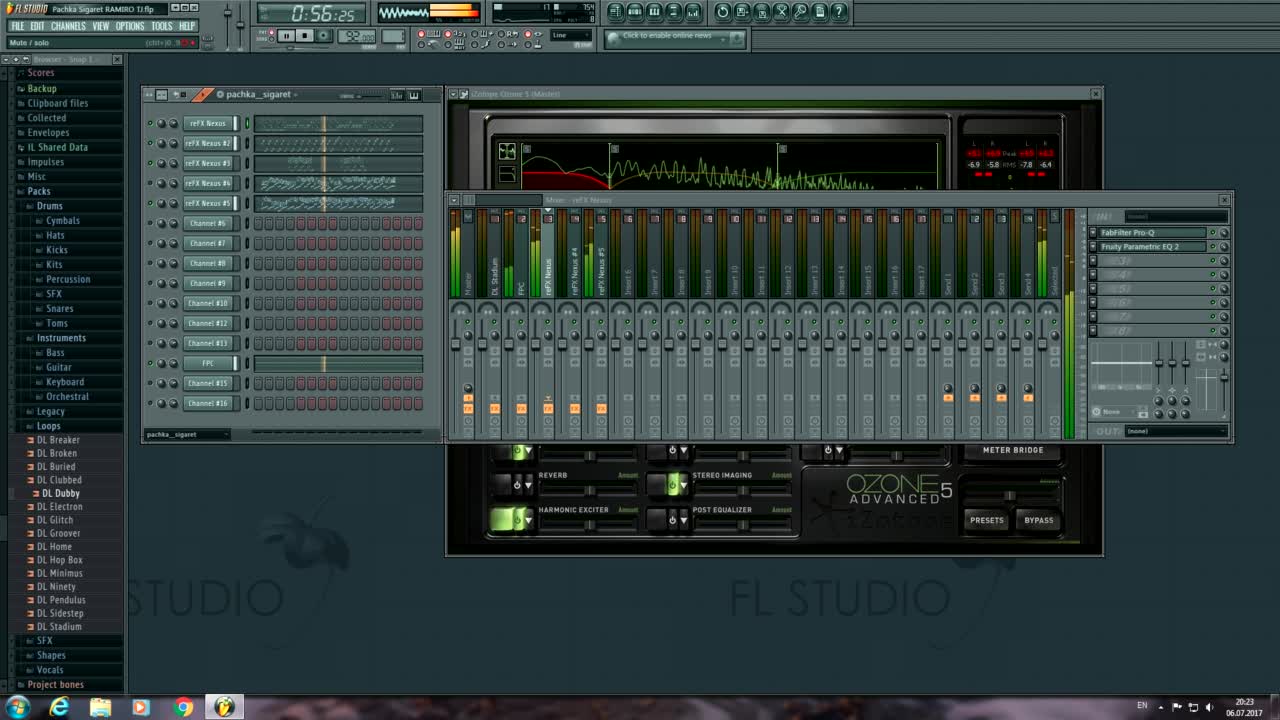Select the DL Dubby loop item
Screen dimensions: 1280x720
[x=60, y=493]
